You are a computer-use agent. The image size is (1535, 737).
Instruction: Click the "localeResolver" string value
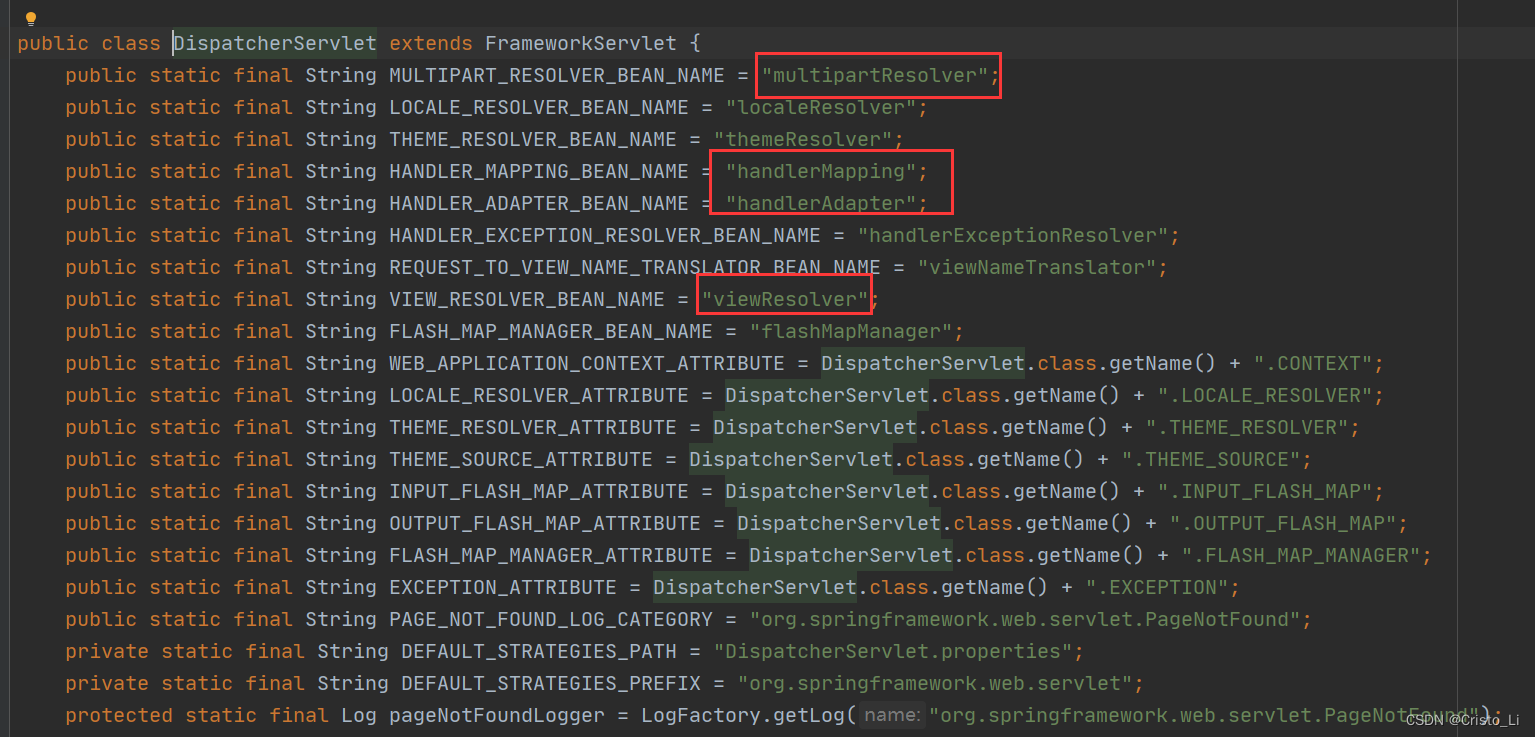point(821,107)
